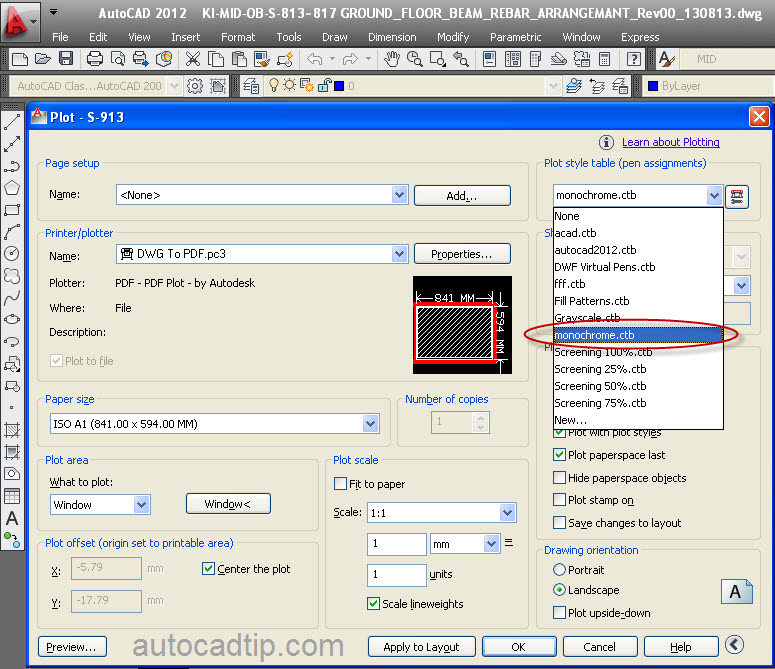This screenshot has width=775, height=669.
Task: Open the Page setup Name dropdown
Action: 399,195
